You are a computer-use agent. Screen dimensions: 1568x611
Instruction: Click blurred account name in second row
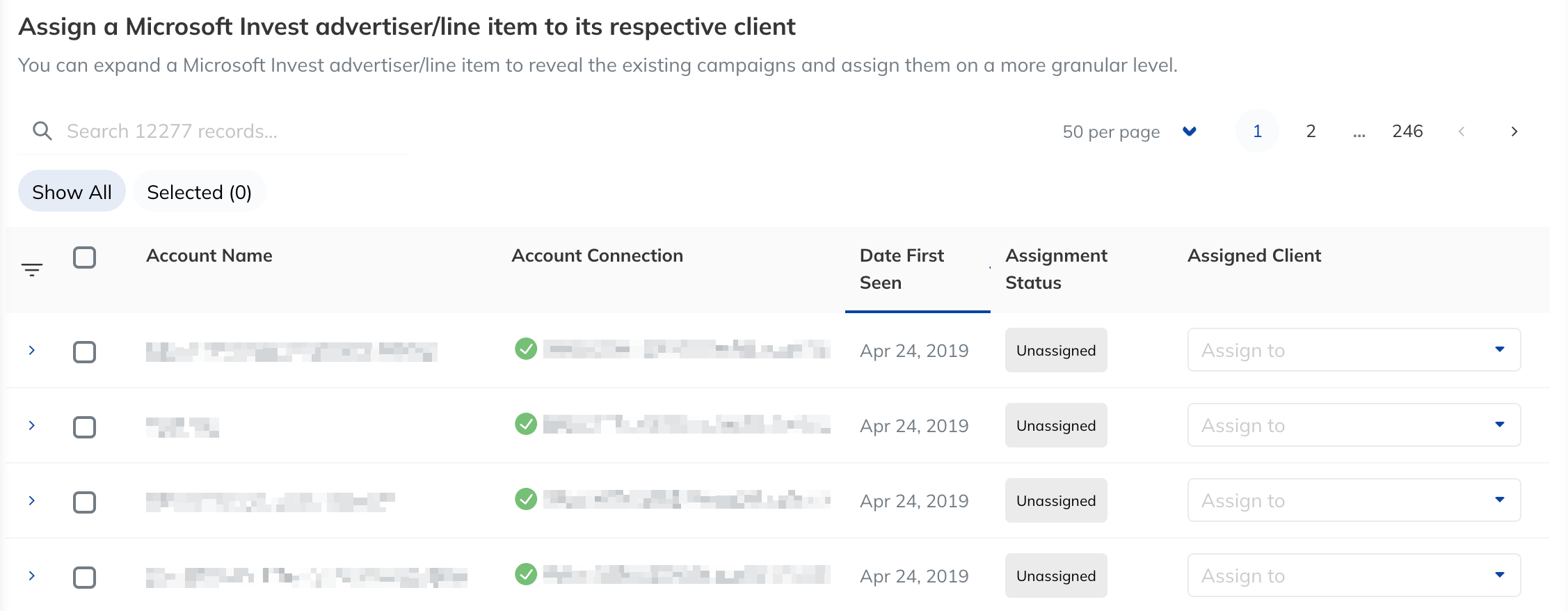click(182, 427)
